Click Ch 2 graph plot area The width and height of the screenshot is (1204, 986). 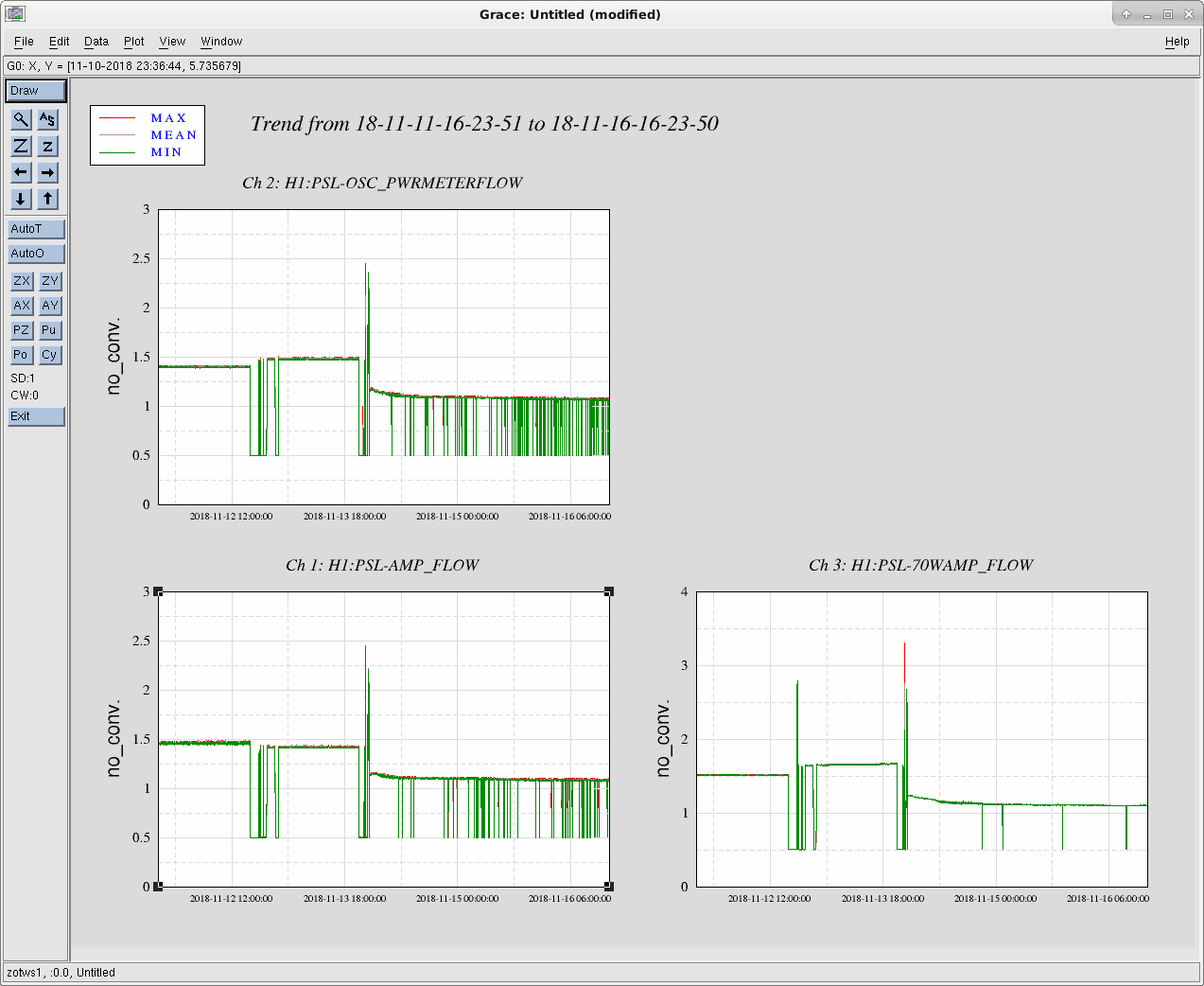click(x=384, y=357)
